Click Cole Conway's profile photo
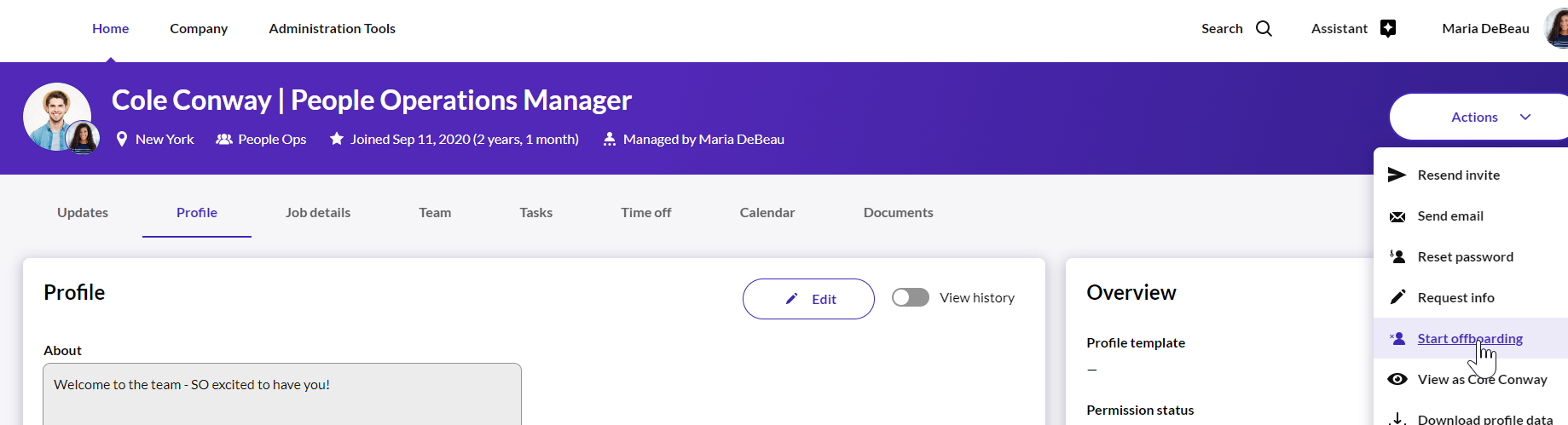1568x425 pixels. tap(55, 115)
